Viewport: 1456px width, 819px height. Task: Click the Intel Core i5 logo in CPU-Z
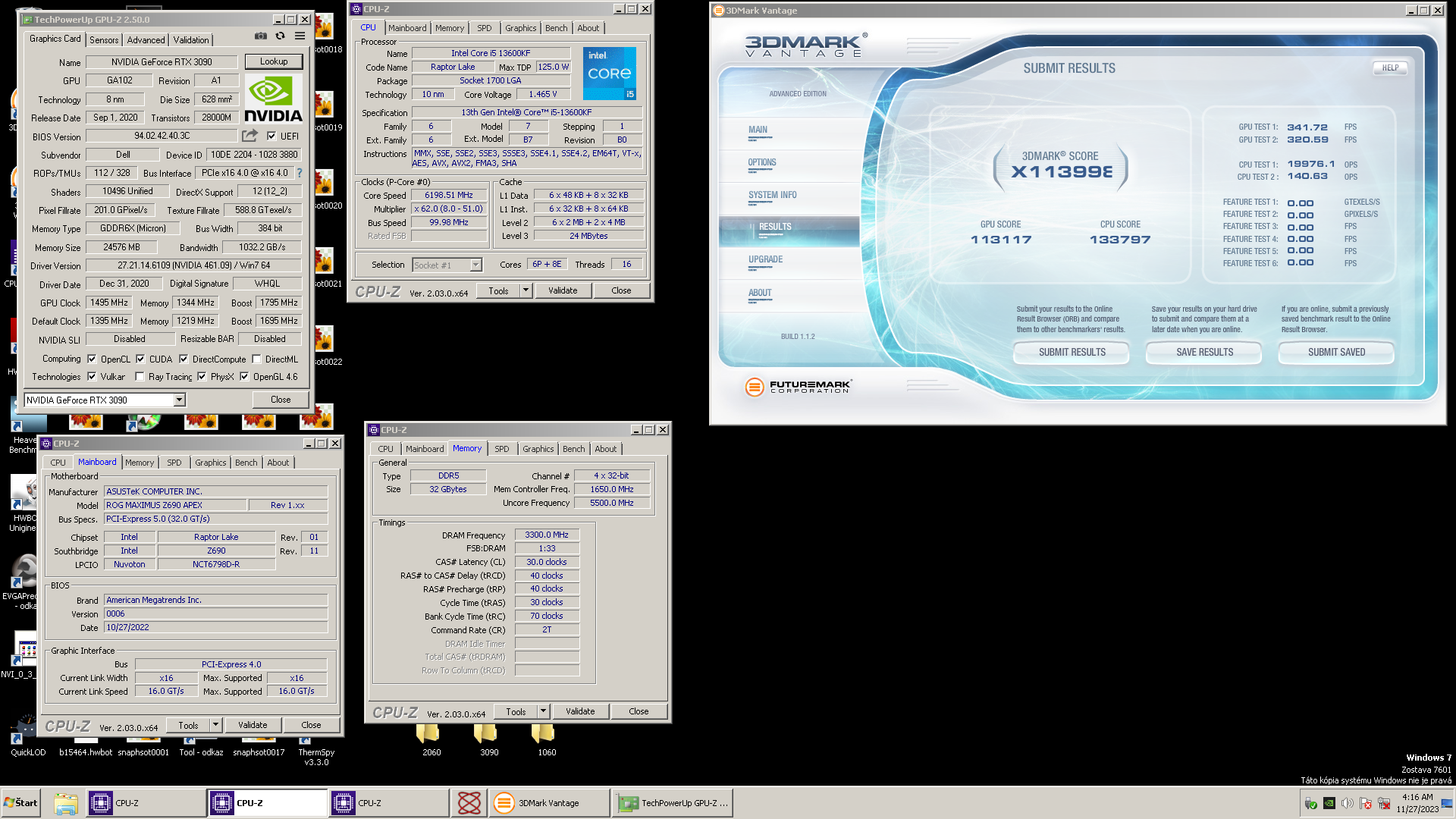610,74
